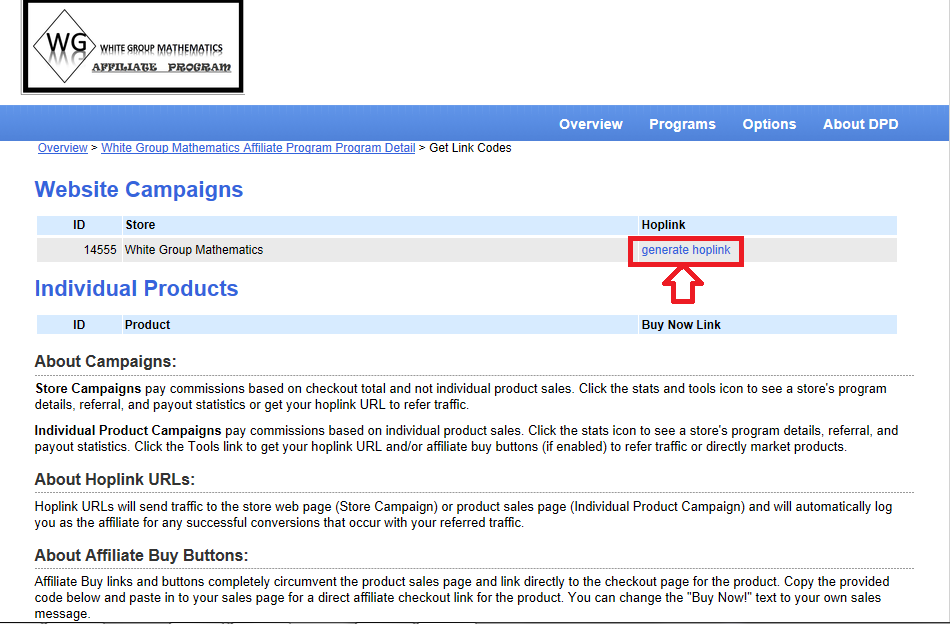The width and height of the screenshot is (950, 624).
Task: Click the Overview breadcrumb link
Action: pyautogui.click(x=62, y=148)
